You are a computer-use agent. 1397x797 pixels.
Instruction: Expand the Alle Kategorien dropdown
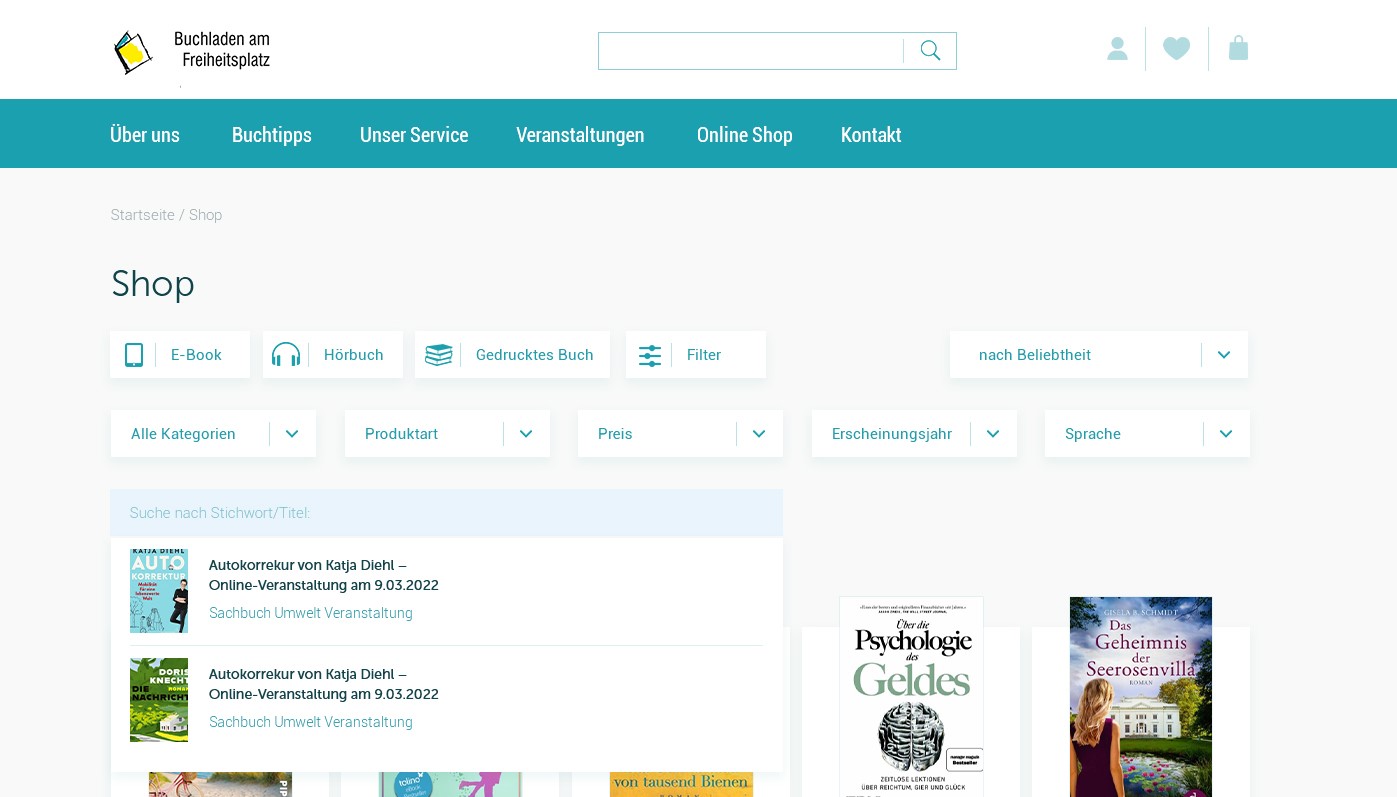[213, 434]
